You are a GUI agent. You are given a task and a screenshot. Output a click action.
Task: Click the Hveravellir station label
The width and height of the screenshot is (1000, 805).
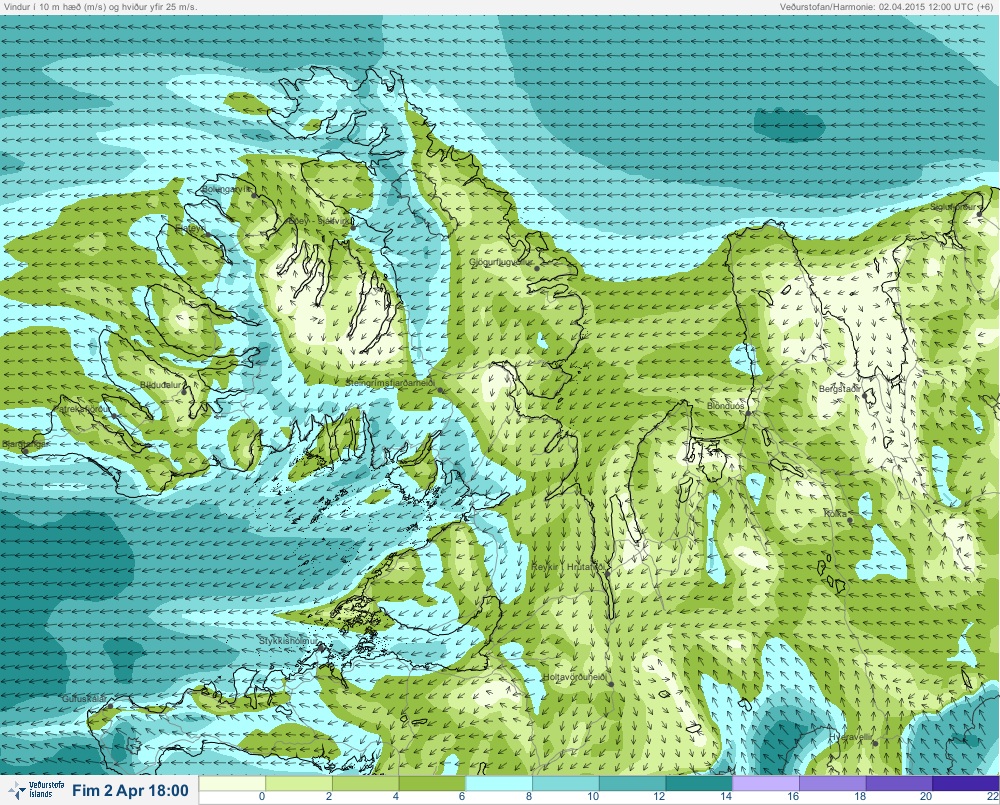(851, 737)
